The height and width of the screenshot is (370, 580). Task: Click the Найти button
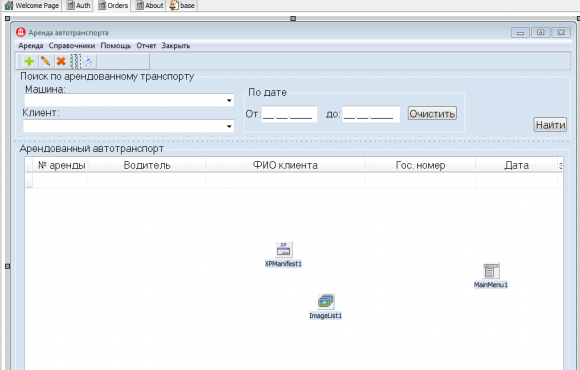pyautogui.click(x=550, y=125)
